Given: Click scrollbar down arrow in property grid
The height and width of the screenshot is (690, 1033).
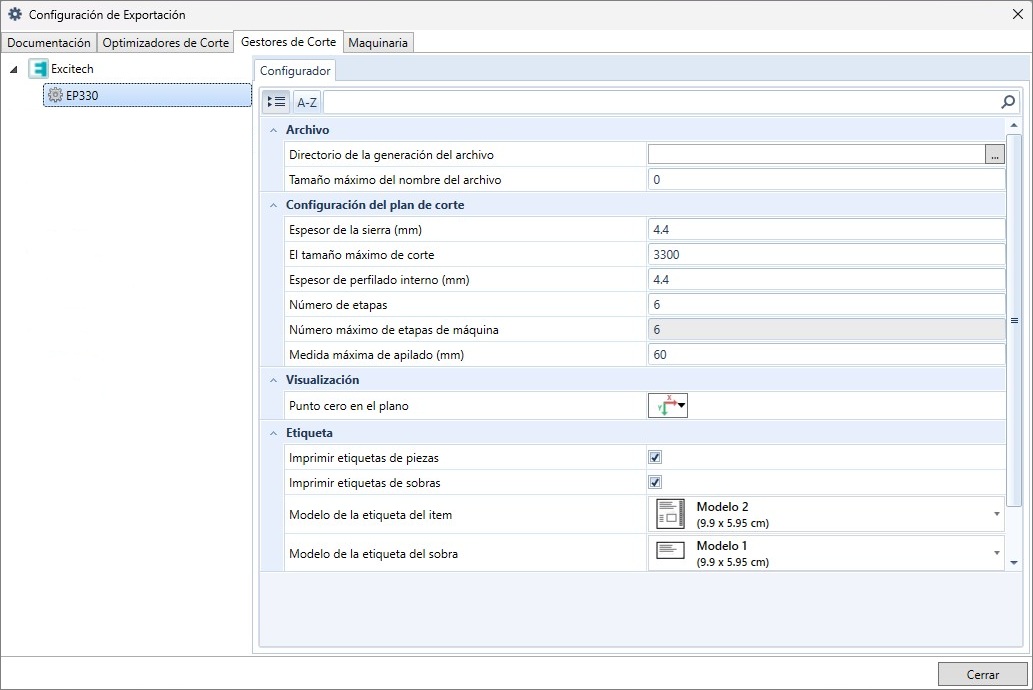Looking at the screenshot, I should (x=1014, y=563).
